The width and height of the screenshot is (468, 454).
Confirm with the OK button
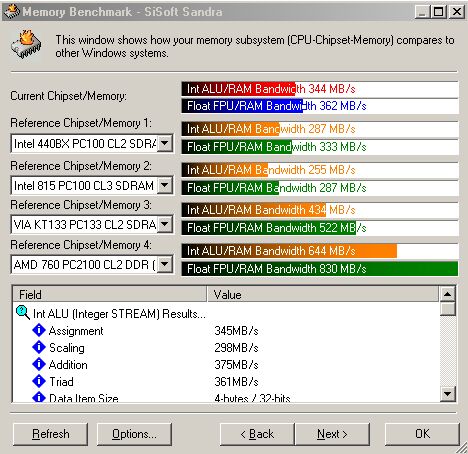422,434
